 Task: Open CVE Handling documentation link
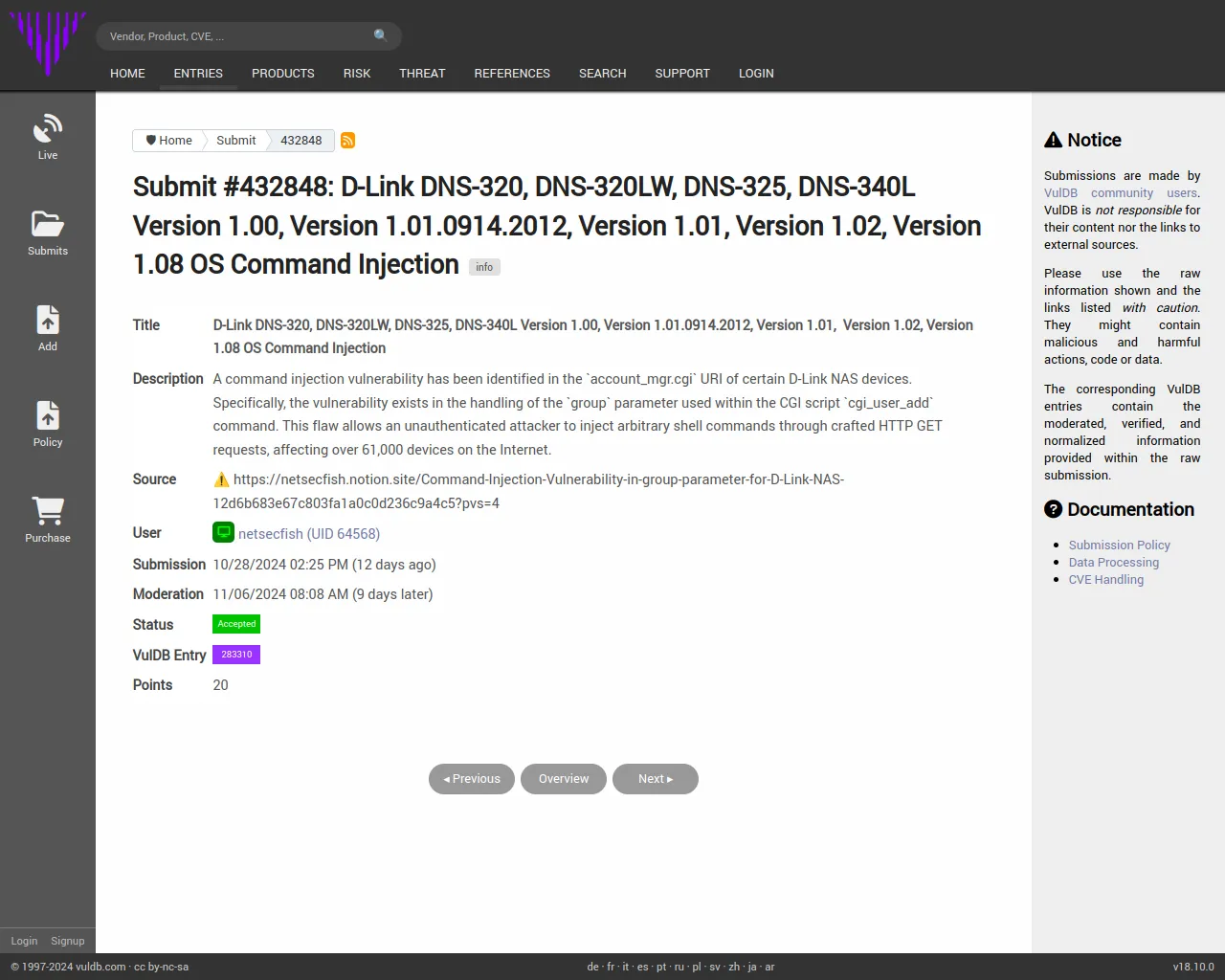1106,580
